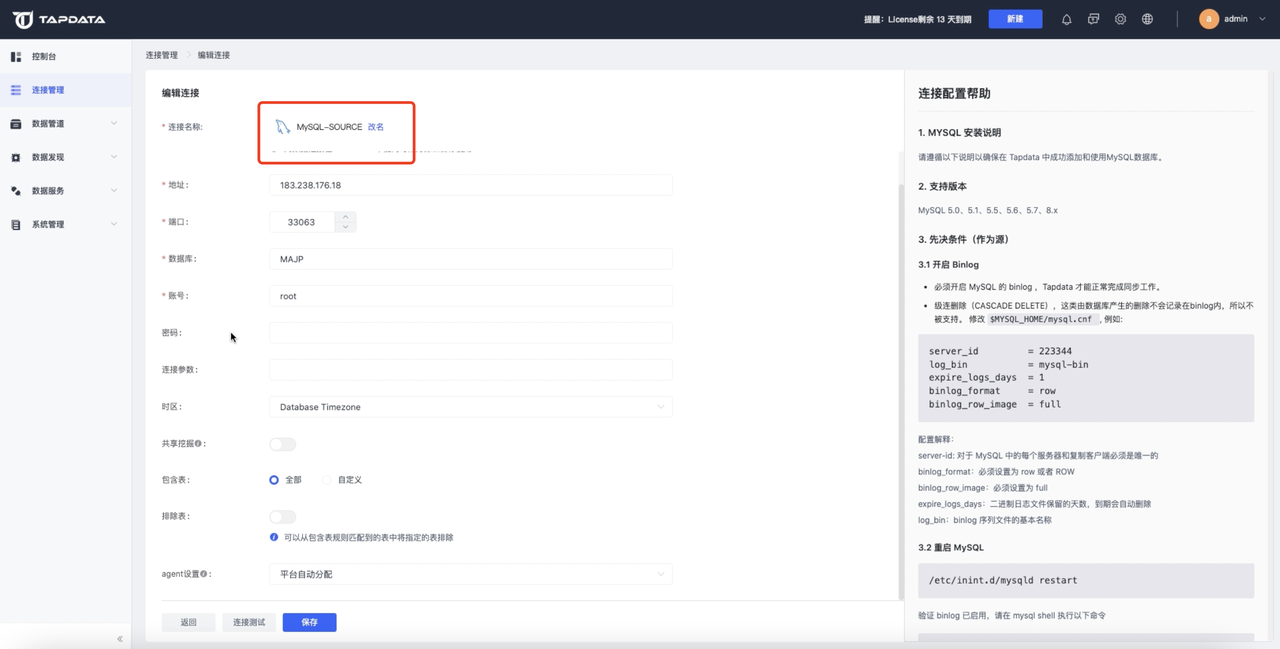The width and height of the screenshot is (1280, 649).
Task: Open the help docs icon beside the bell
Action: [x=1093, y=19]
